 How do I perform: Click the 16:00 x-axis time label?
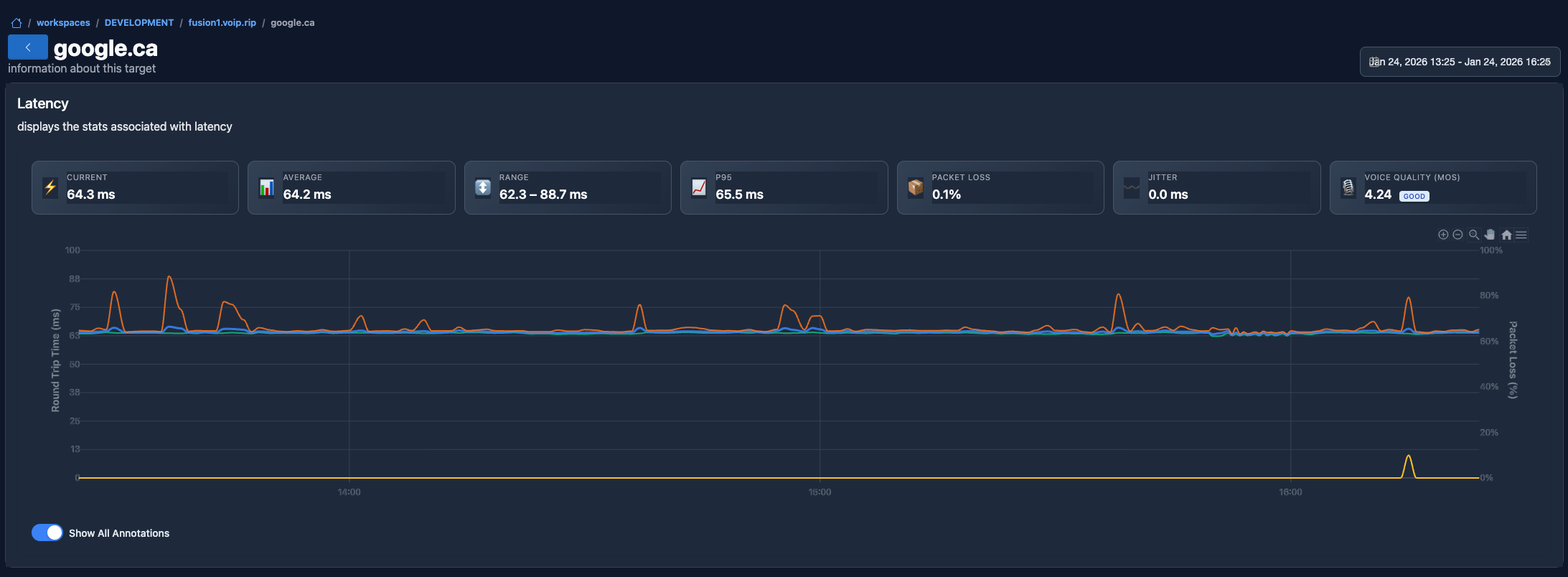click(x=1290, y=492)
